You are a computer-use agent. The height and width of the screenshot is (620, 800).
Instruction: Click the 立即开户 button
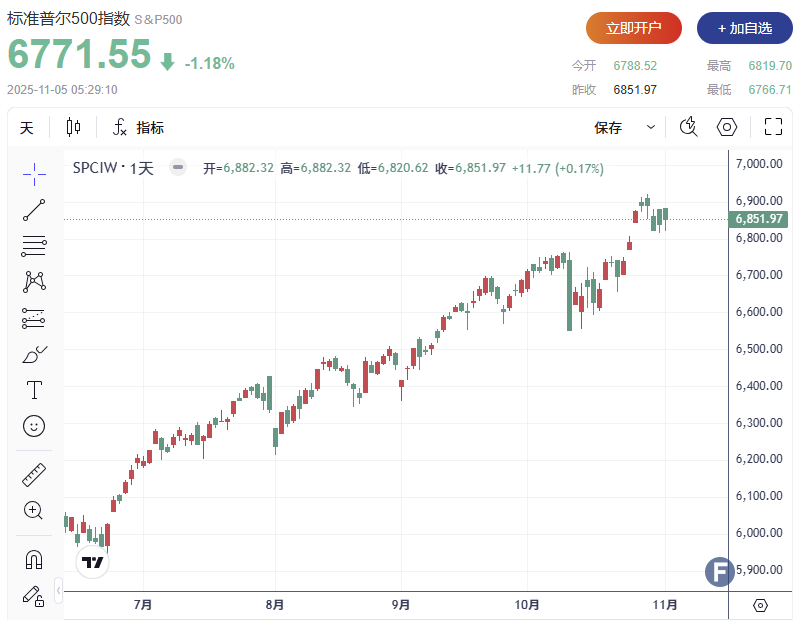coord(634,28)
